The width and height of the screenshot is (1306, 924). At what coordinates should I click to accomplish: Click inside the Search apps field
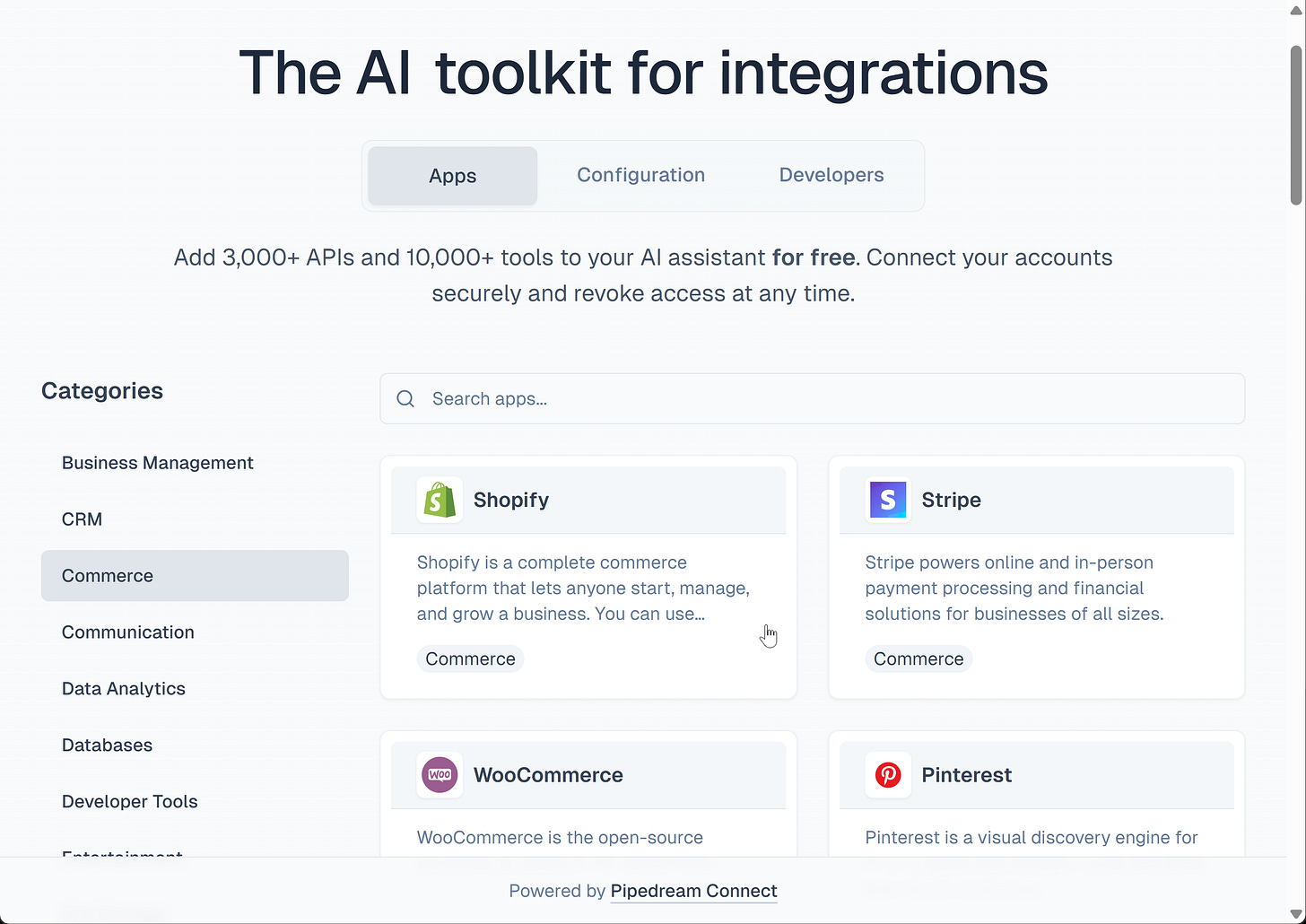628,398
